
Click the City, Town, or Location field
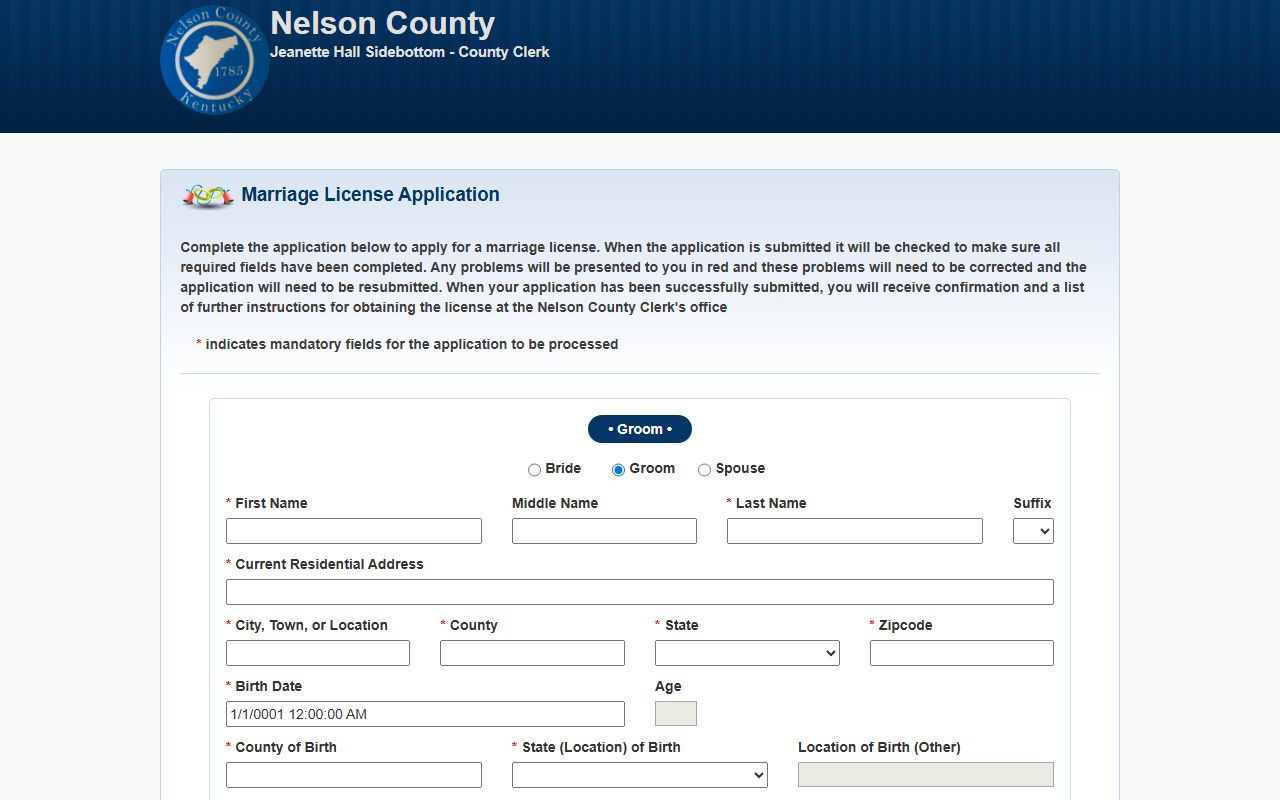click(x=318, y=653)
